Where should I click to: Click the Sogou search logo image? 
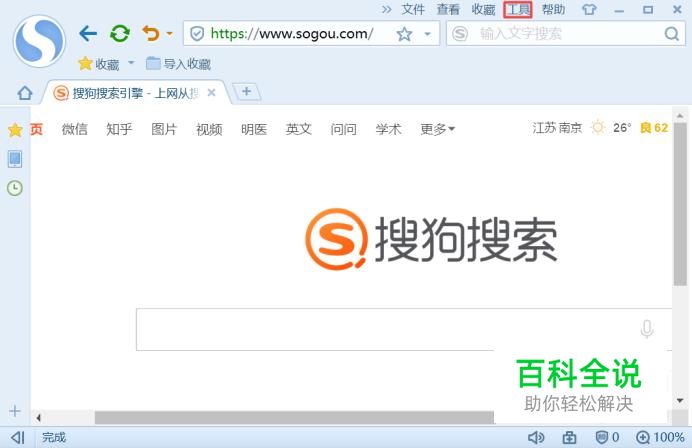(431, 239)
